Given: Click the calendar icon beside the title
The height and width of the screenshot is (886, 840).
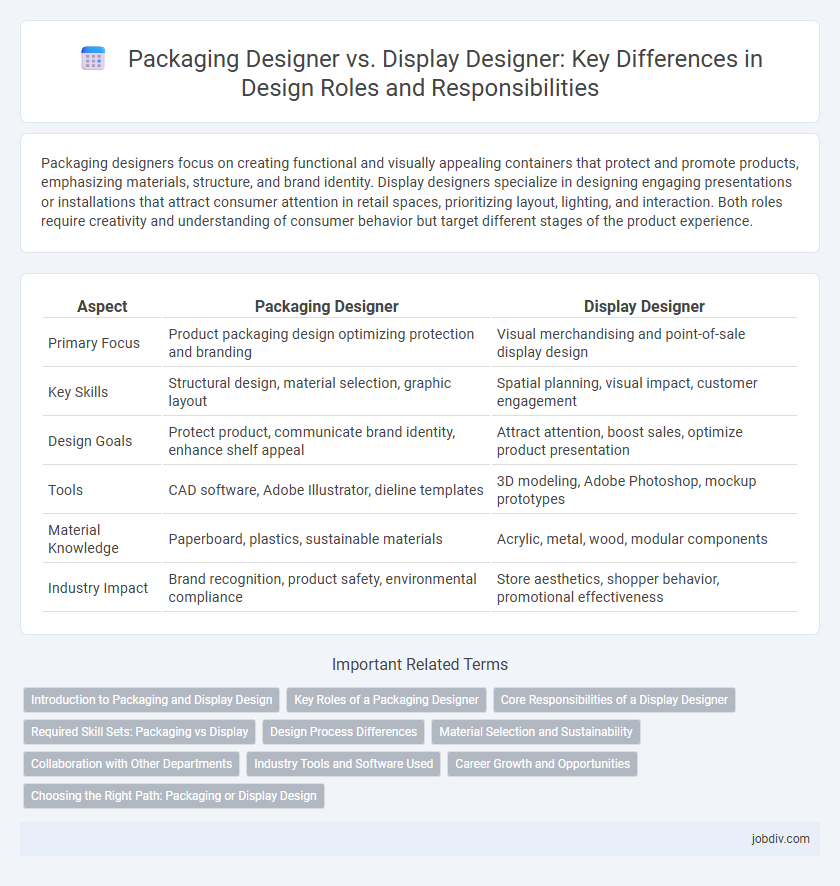Looking at the screenshot, I should coord(93,59).
